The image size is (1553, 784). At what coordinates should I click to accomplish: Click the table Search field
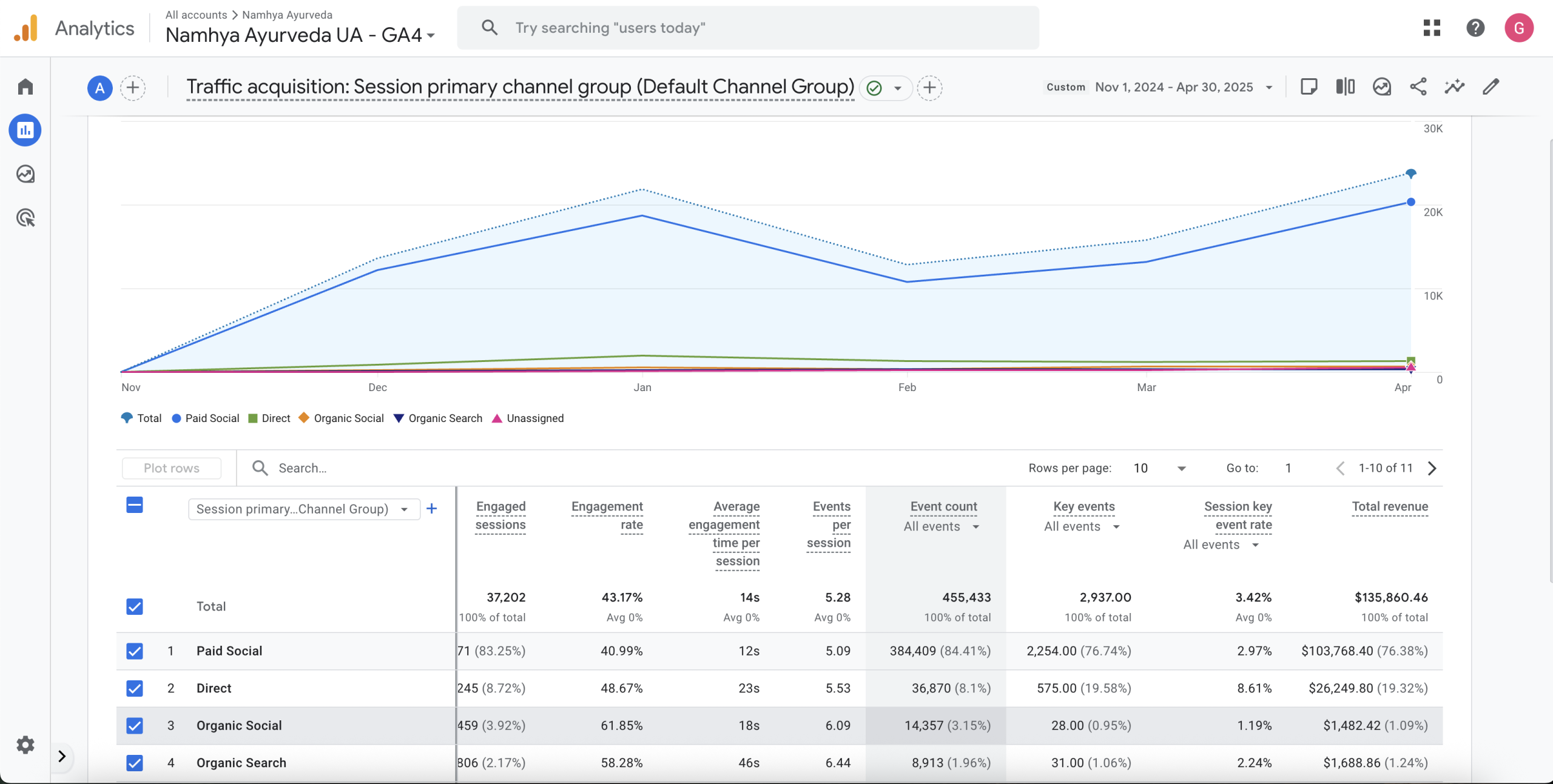click(x=303, y=467)
